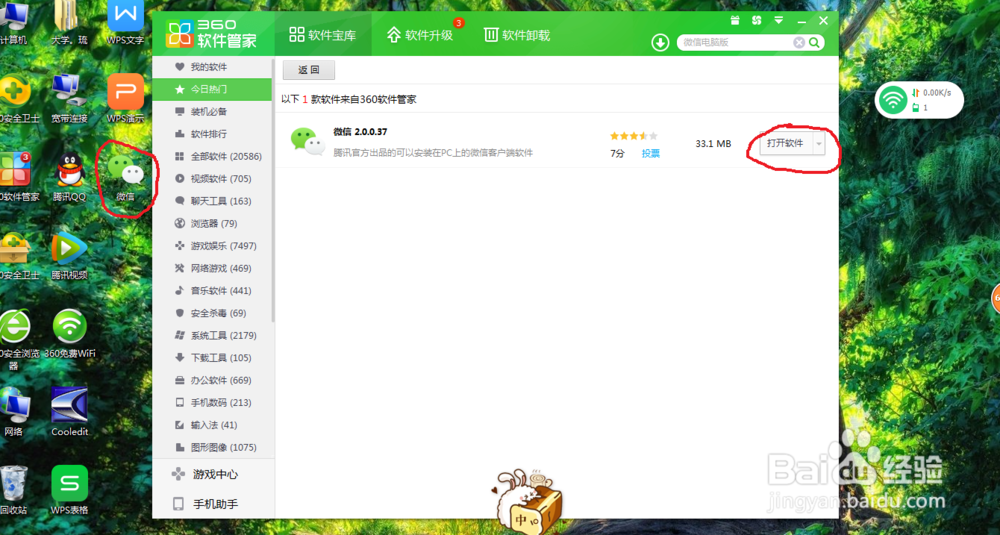Open the 腾讯QQ desktop icon
Viewport: 1000px width, 535px height.
coord(69,176)
